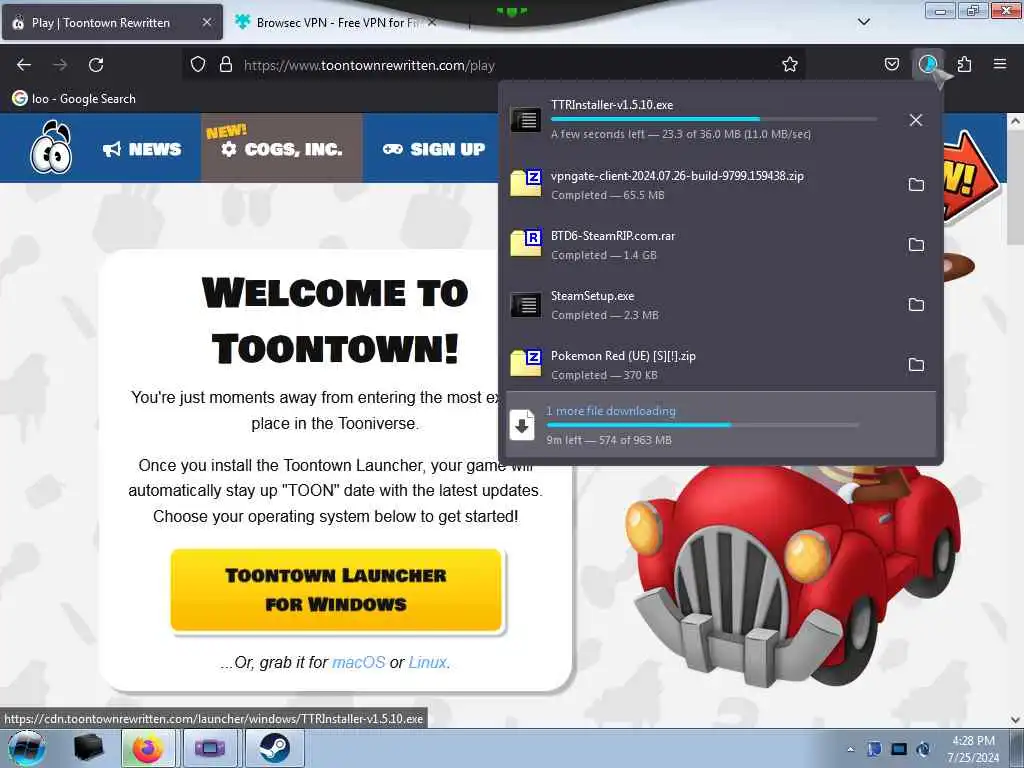Click the monitor icon in the system tray

click(899, 749)
